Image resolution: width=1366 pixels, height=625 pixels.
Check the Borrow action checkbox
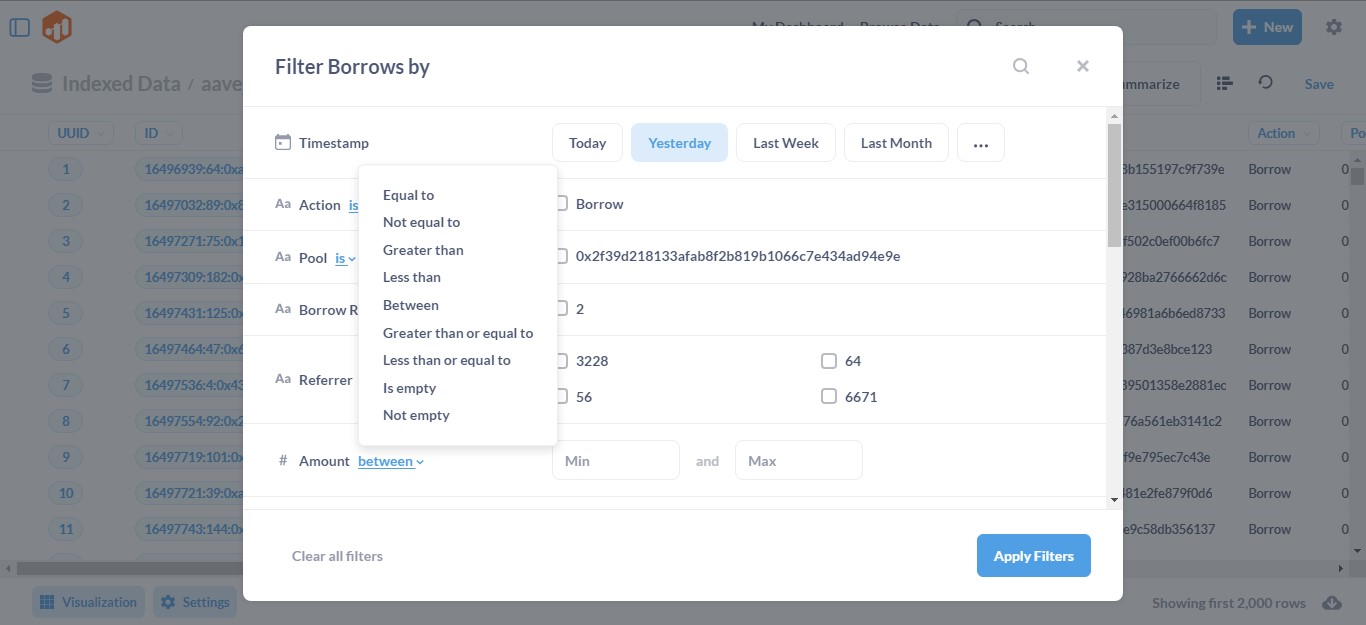click(x=561, y=204)
